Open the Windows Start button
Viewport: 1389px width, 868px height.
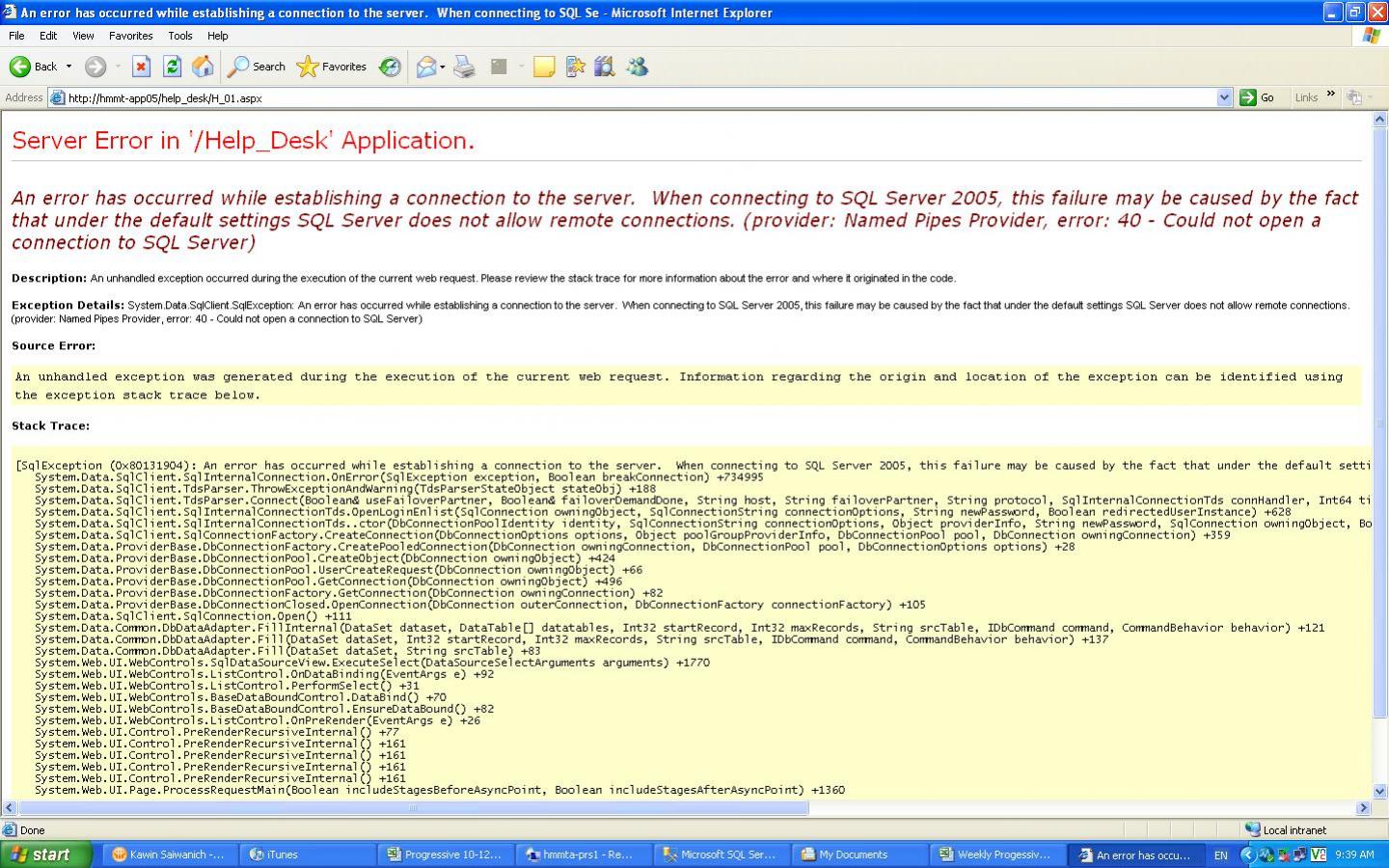click(46, 854)
